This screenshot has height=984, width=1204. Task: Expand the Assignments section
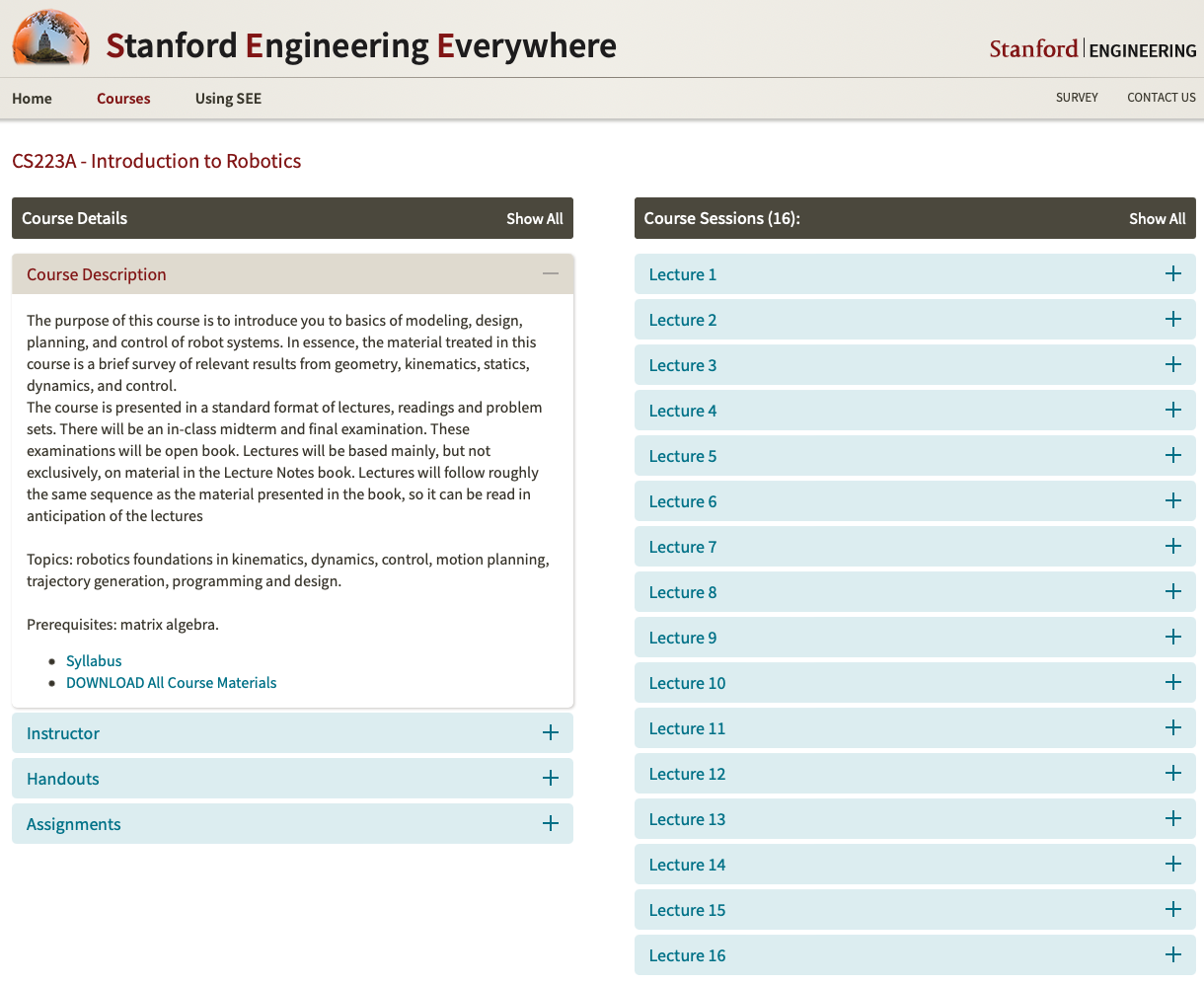click(292, 824)
